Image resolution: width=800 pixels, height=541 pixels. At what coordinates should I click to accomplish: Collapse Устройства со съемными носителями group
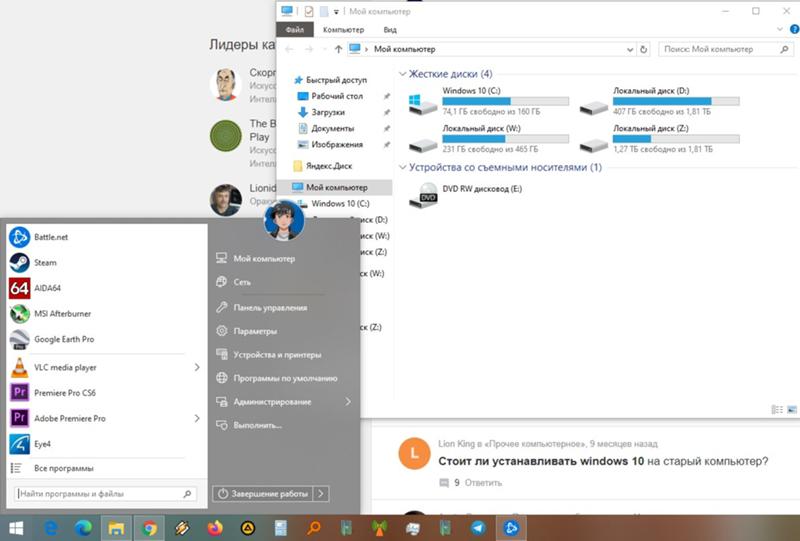coord(403,167)
